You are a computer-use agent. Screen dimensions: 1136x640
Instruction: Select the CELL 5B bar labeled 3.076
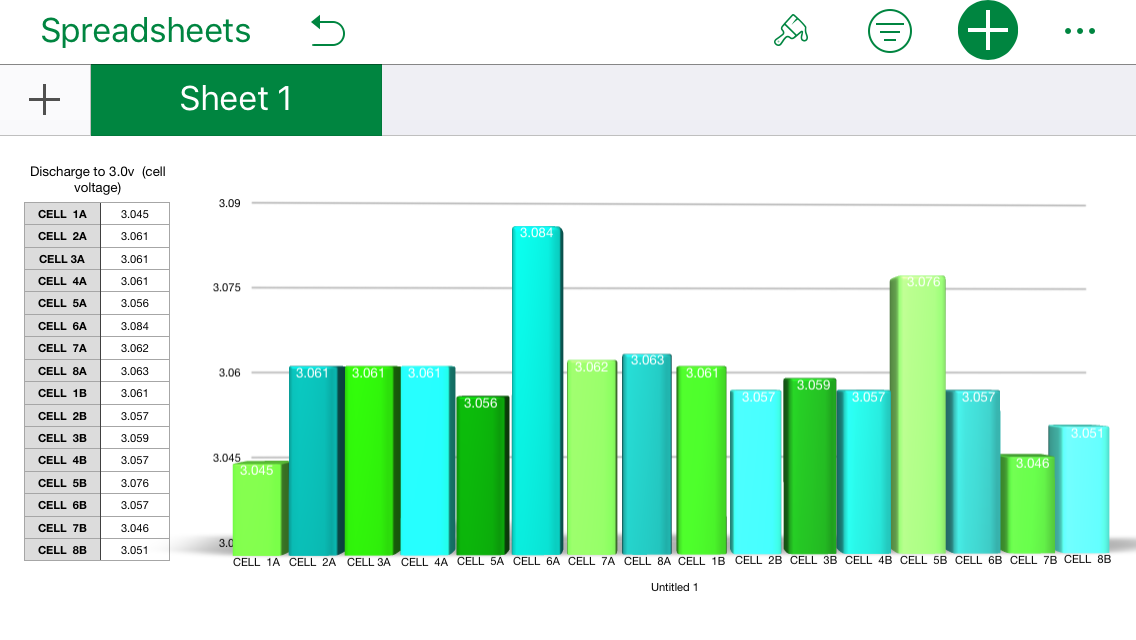coord(918,415)
